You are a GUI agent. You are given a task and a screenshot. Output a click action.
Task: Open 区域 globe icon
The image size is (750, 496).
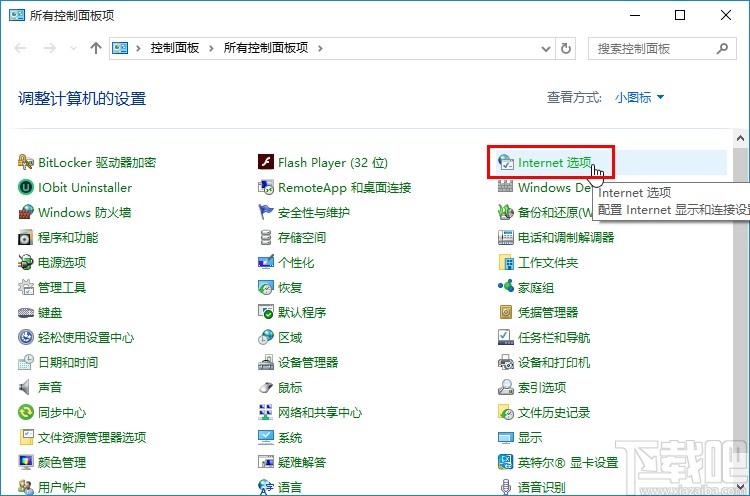tap(265, 337)
